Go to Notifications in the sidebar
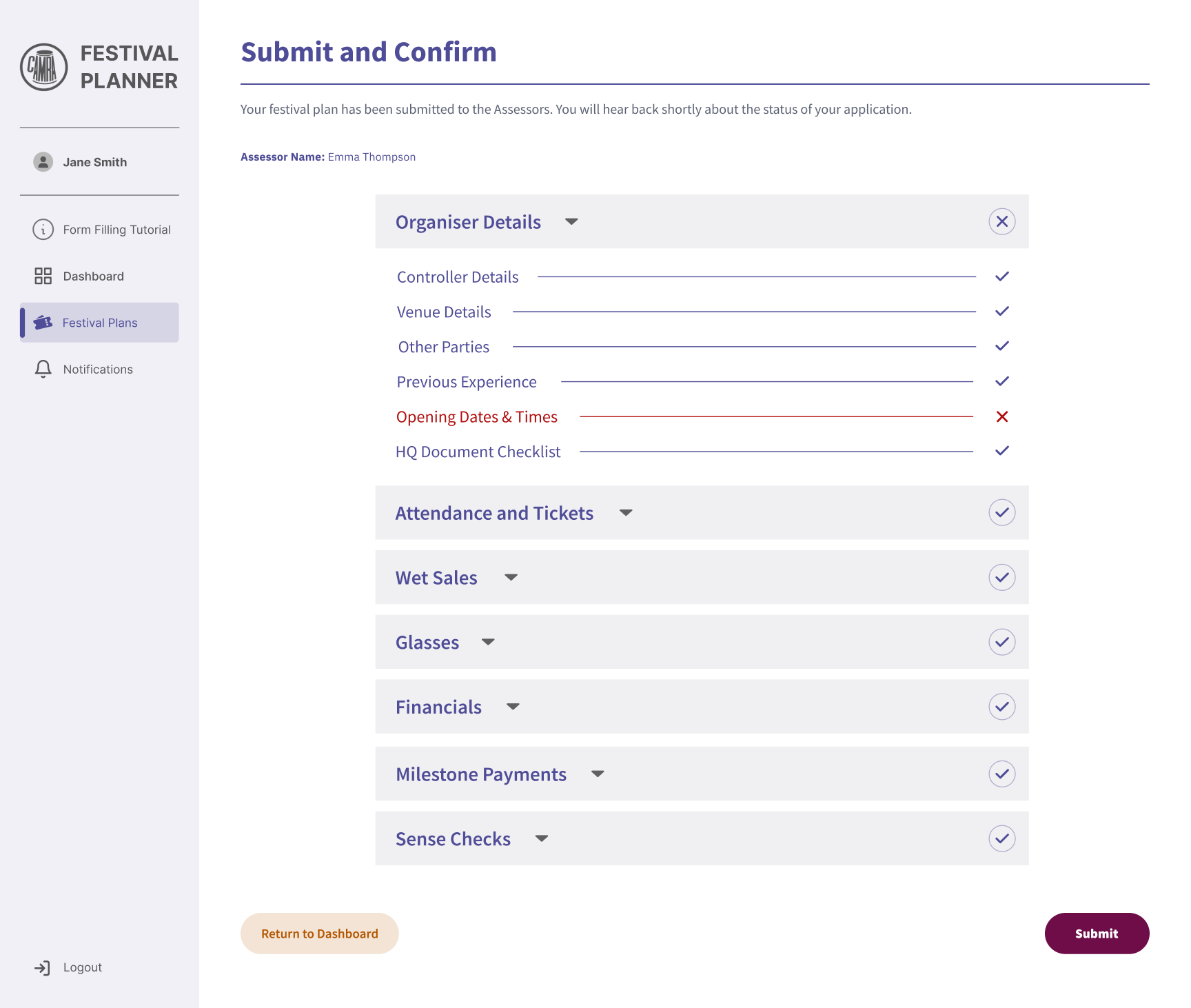The width and height of the screenshot is (1191, 1008). pos(98,370)
